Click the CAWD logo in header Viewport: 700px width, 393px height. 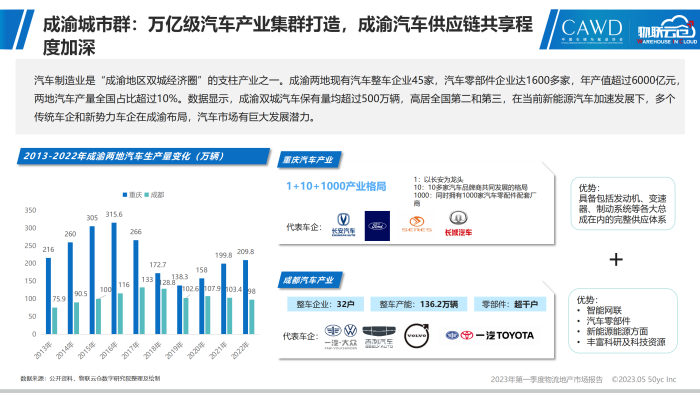(x=591, y=29)
